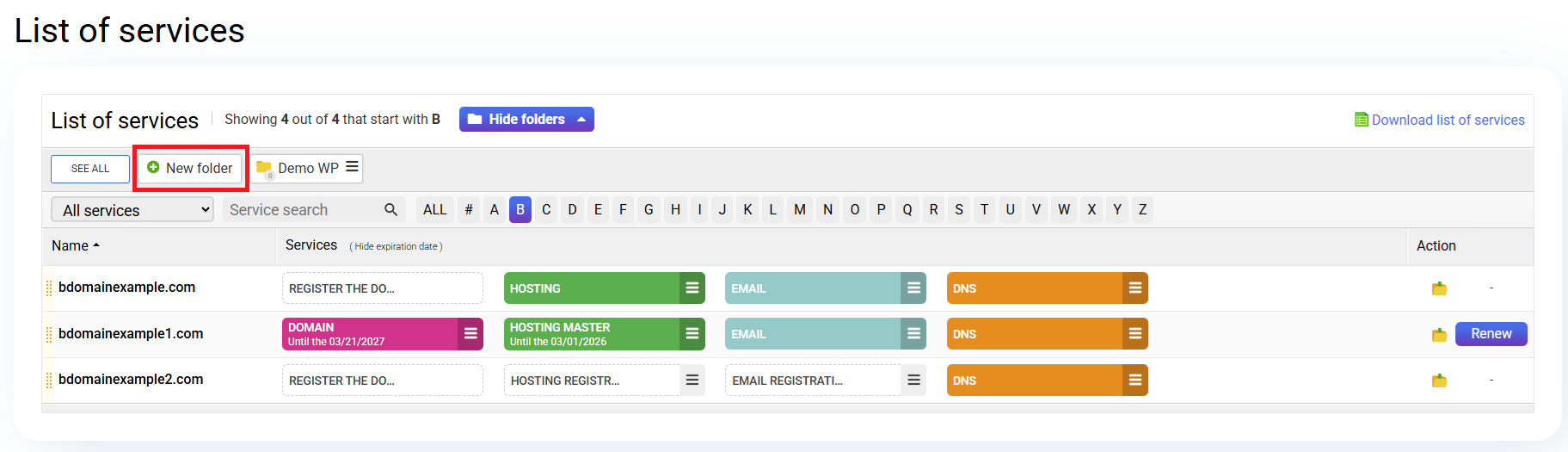Image resolution: width=1568 pixels, height=452 pixels.
Task: Open Demo WP folder options menu
Action: (x=352, y=167)
